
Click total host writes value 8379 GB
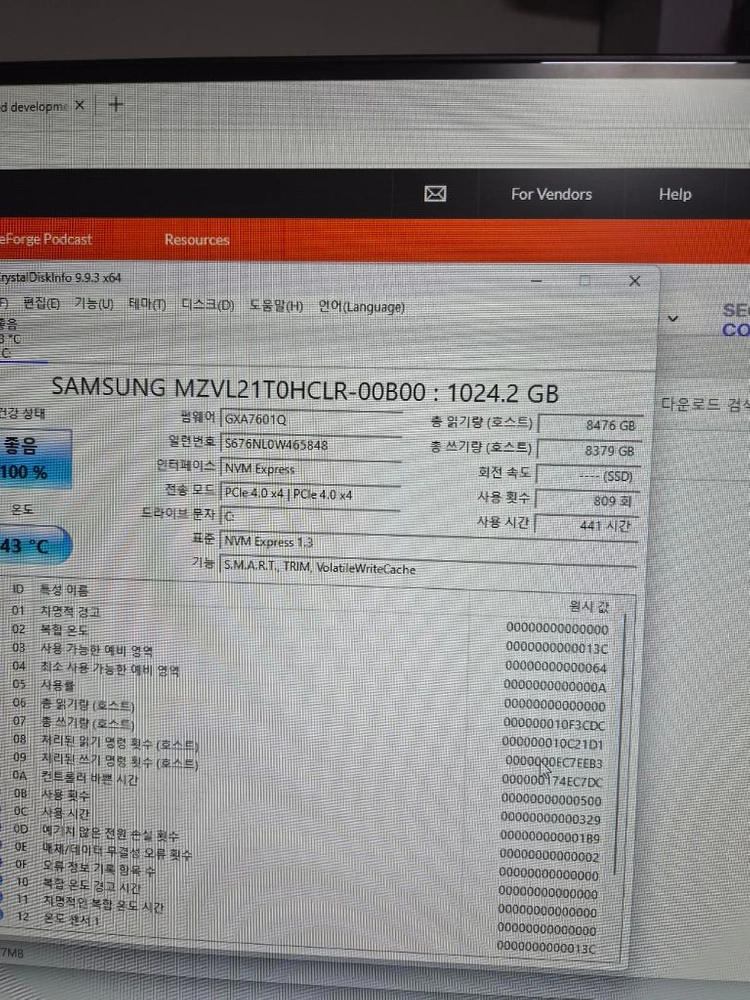[x=589, y=450]
